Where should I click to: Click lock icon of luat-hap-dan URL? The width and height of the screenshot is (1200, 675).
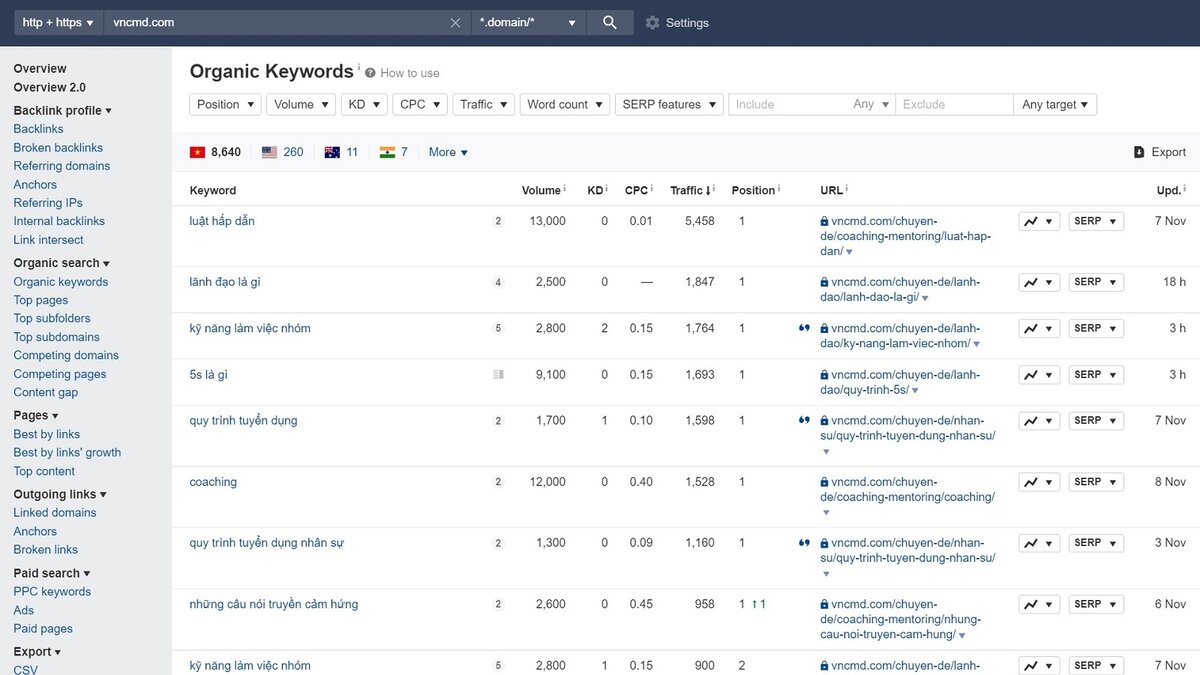[824, 221]
